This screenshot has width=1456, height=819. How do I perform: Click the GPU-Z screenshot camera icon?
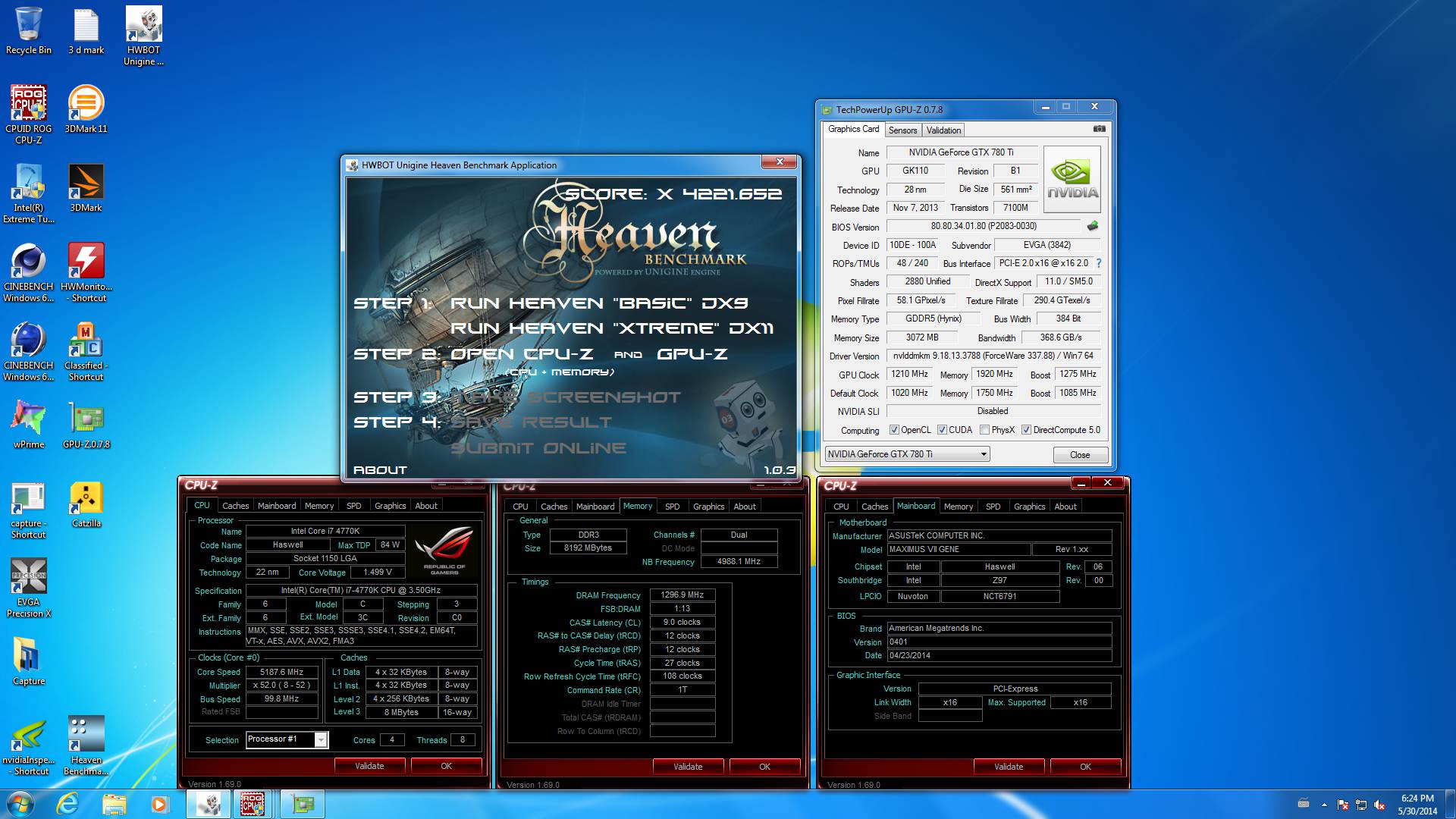[1099, 129]
